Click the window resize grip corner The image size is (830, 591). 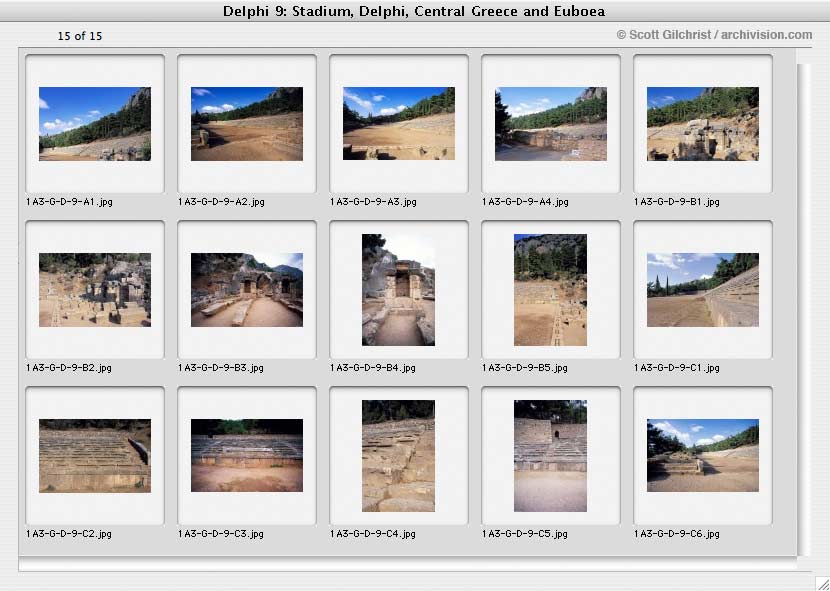pos(823,584)
